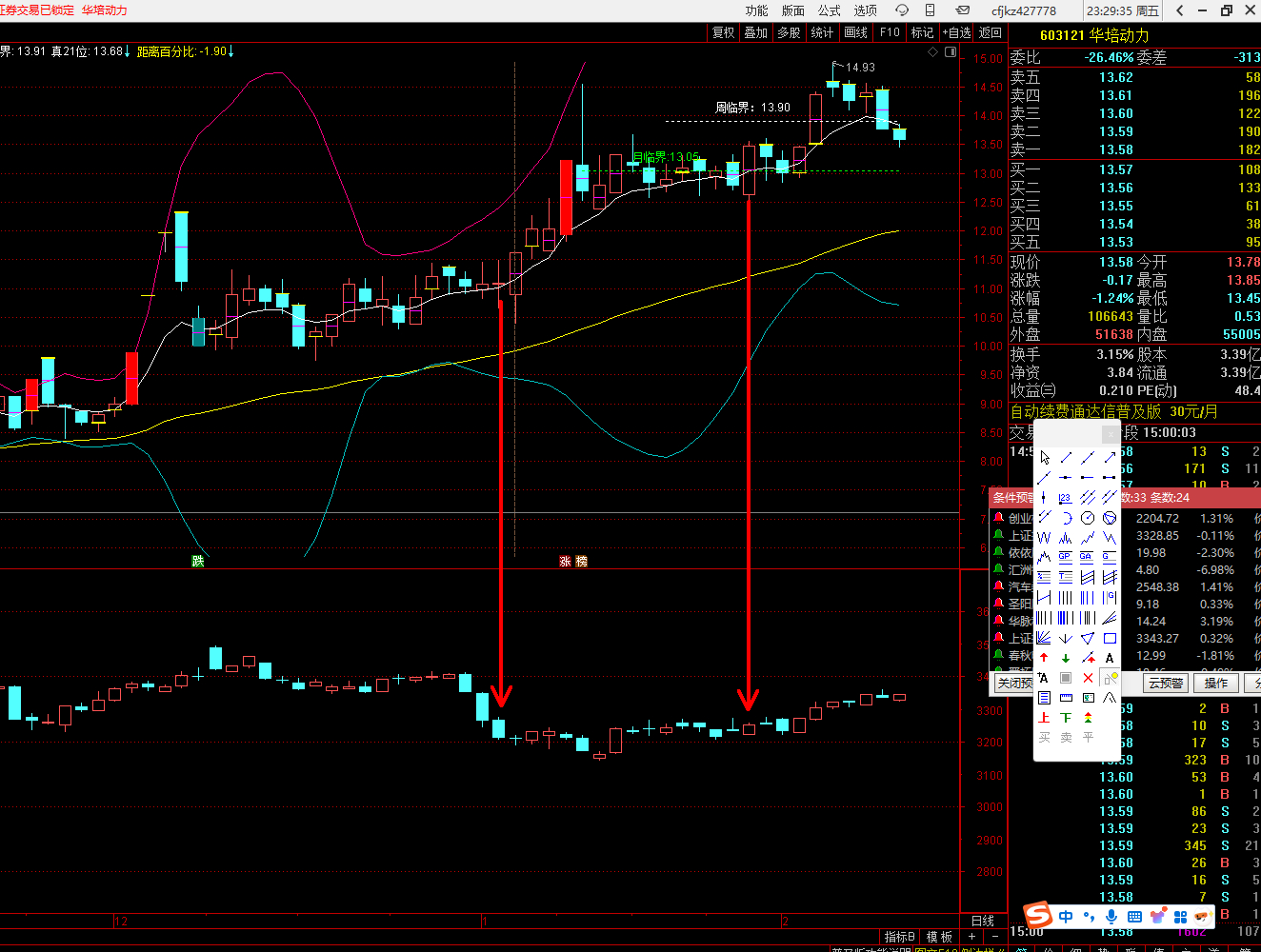1261x952 pixels.
Task: Select the ray arrow line drawing tool
Action: [x=1110, y=457]
